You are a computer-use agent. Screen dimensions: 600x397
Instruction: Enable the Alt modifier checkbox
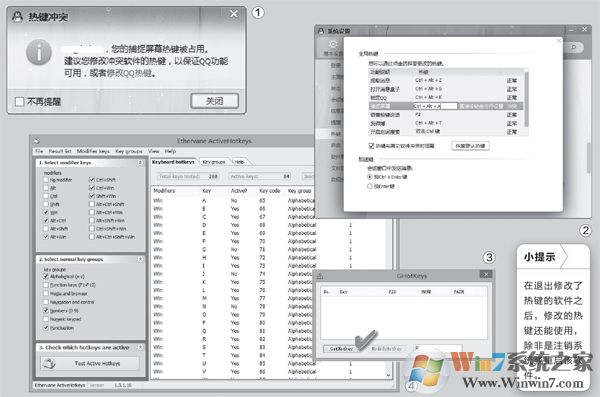tap(46, 188)
